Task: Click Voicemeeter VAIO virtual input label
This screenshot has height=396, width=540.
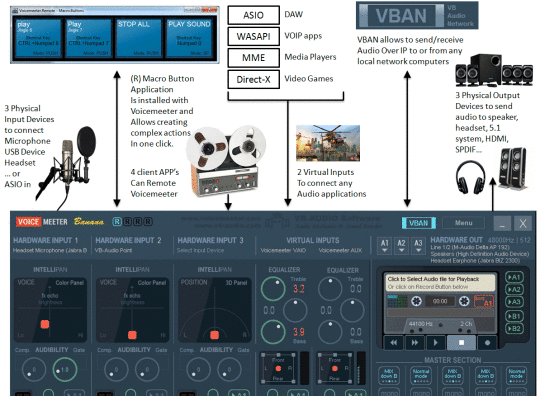Action: click(283, 250)
